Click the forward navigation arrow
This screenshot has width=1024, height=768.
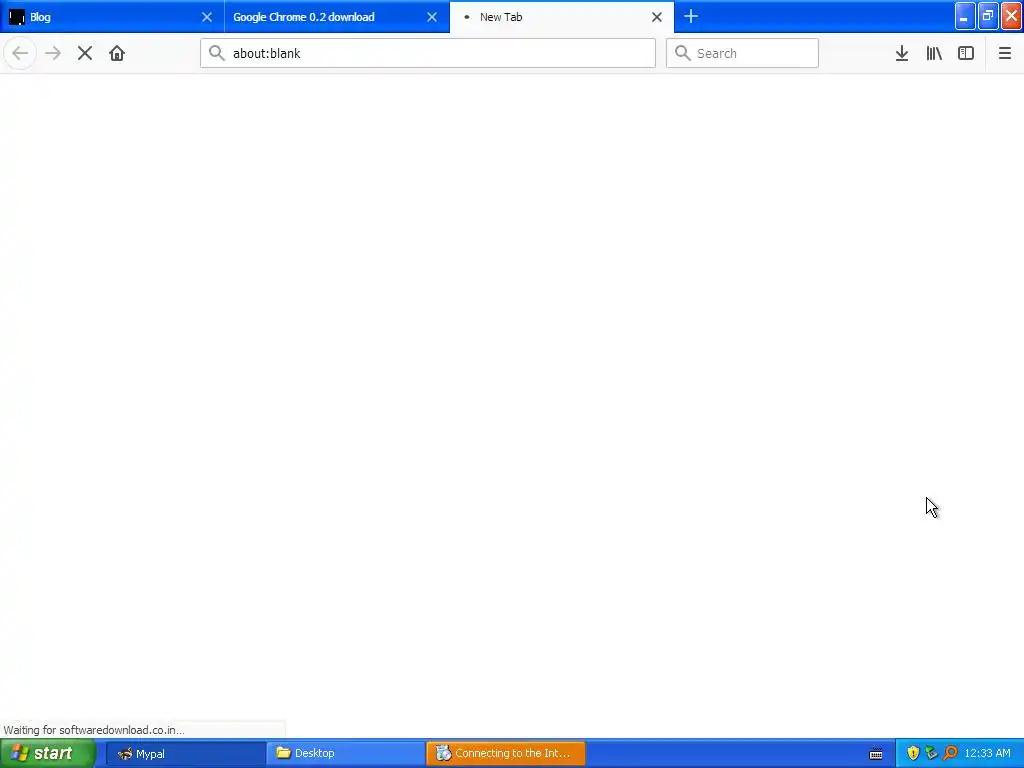(x=53, y=53)
